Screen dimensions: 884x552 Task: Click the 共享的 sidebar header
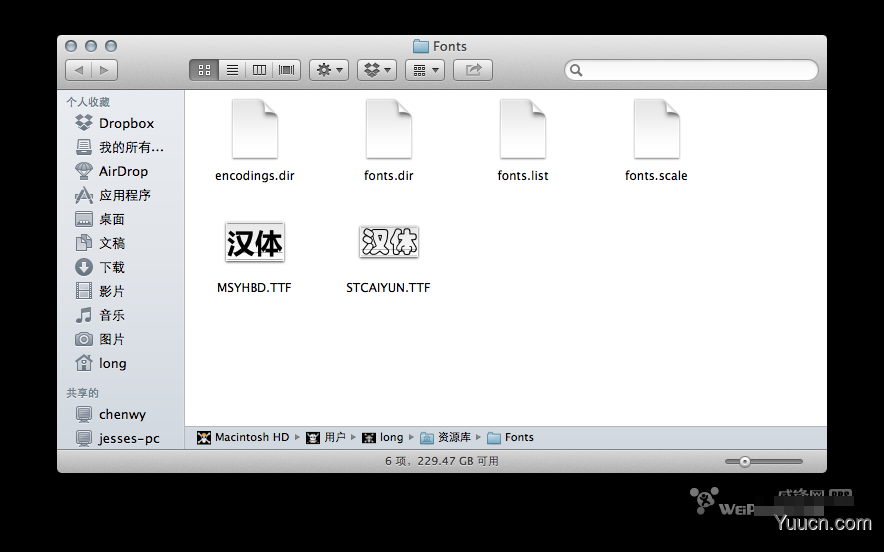82,393
